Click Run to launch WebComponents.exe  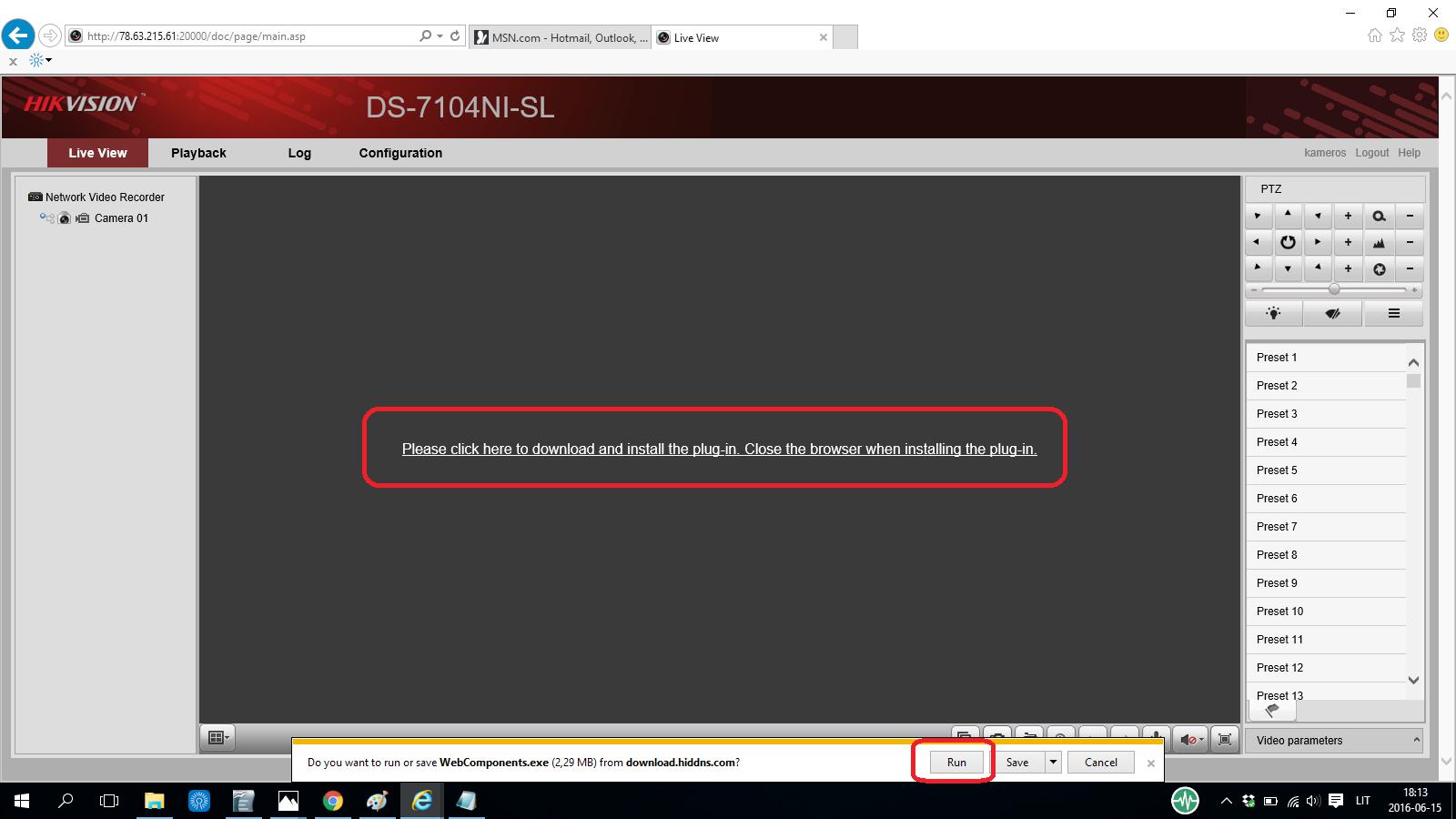[x=956, y=763]
